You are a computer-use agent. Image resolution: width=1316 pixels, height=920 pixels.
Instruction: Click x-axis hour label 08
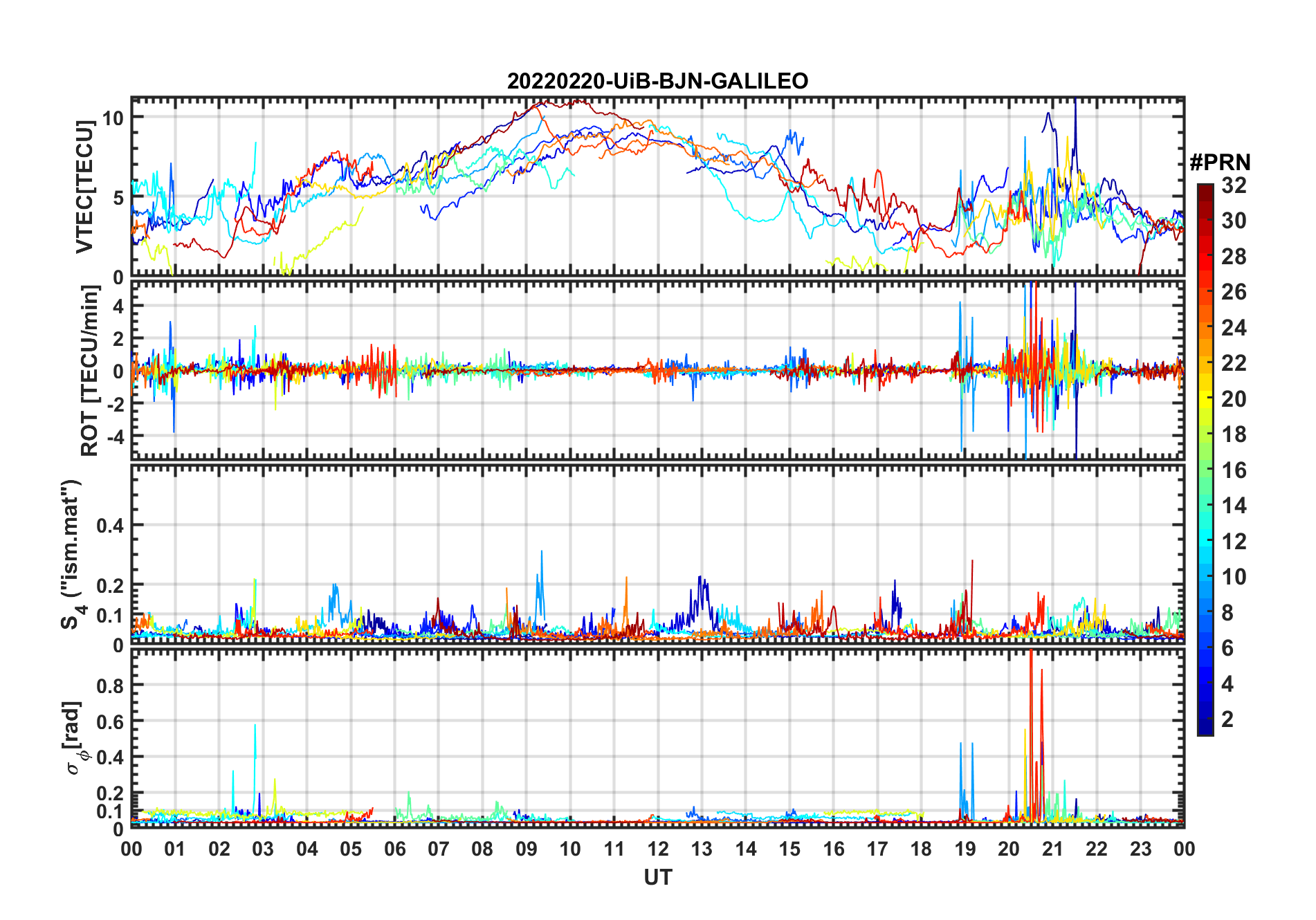pyautogui.click(x=482, y=849)
